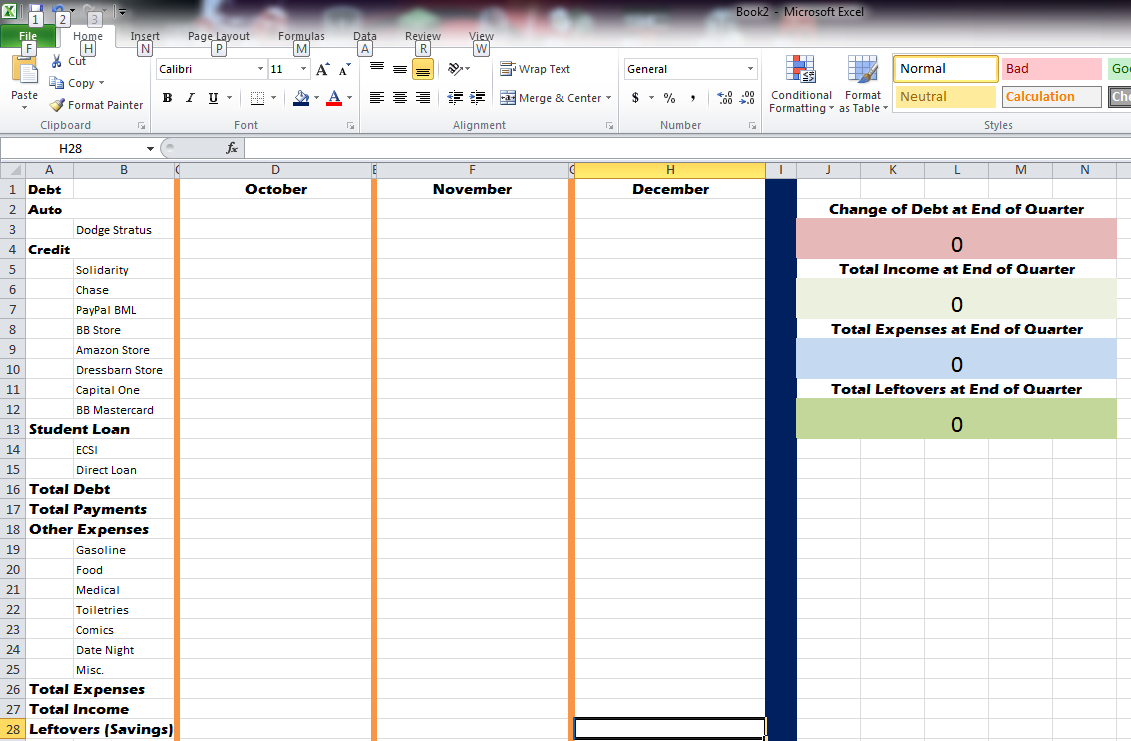1131x741 pixels.
Task: Switch to the Page Layout tab
Action: [x=219, y=36]
